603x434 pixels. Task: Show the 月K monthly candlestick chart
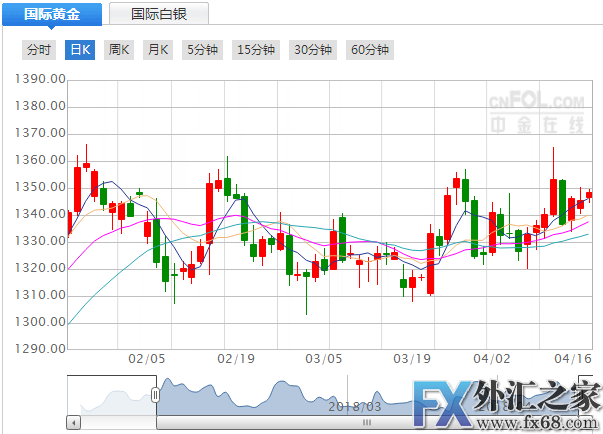(157, 50)
